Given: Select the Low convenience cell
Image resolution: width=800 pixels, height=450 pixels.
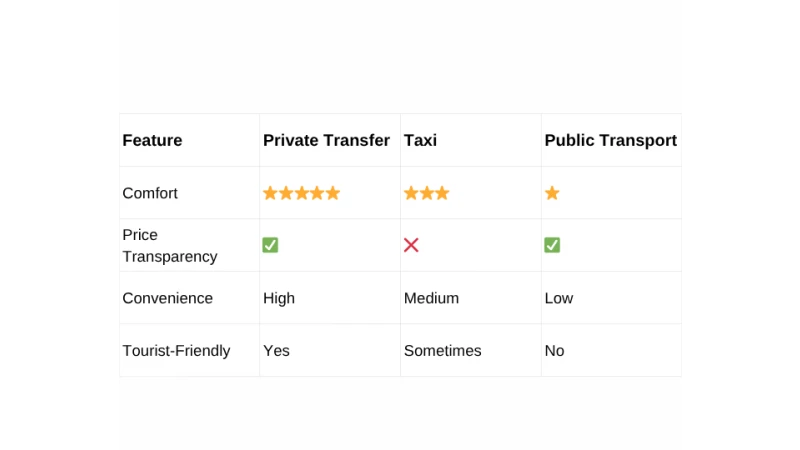Looking at the screenshot, I should (559, 298).
